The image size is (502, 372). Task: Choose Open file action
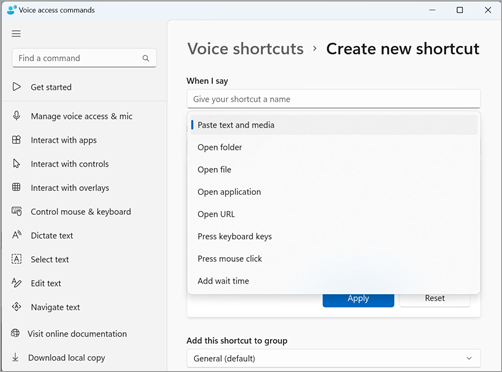[x=334, y=170]
